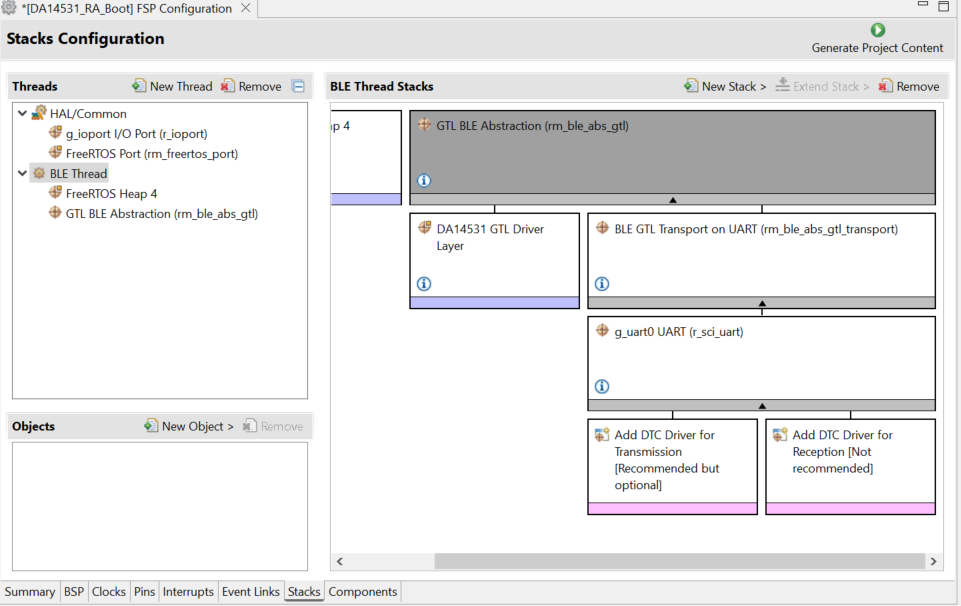Click the FSP Configuration editor gear icon

(9, 8)
